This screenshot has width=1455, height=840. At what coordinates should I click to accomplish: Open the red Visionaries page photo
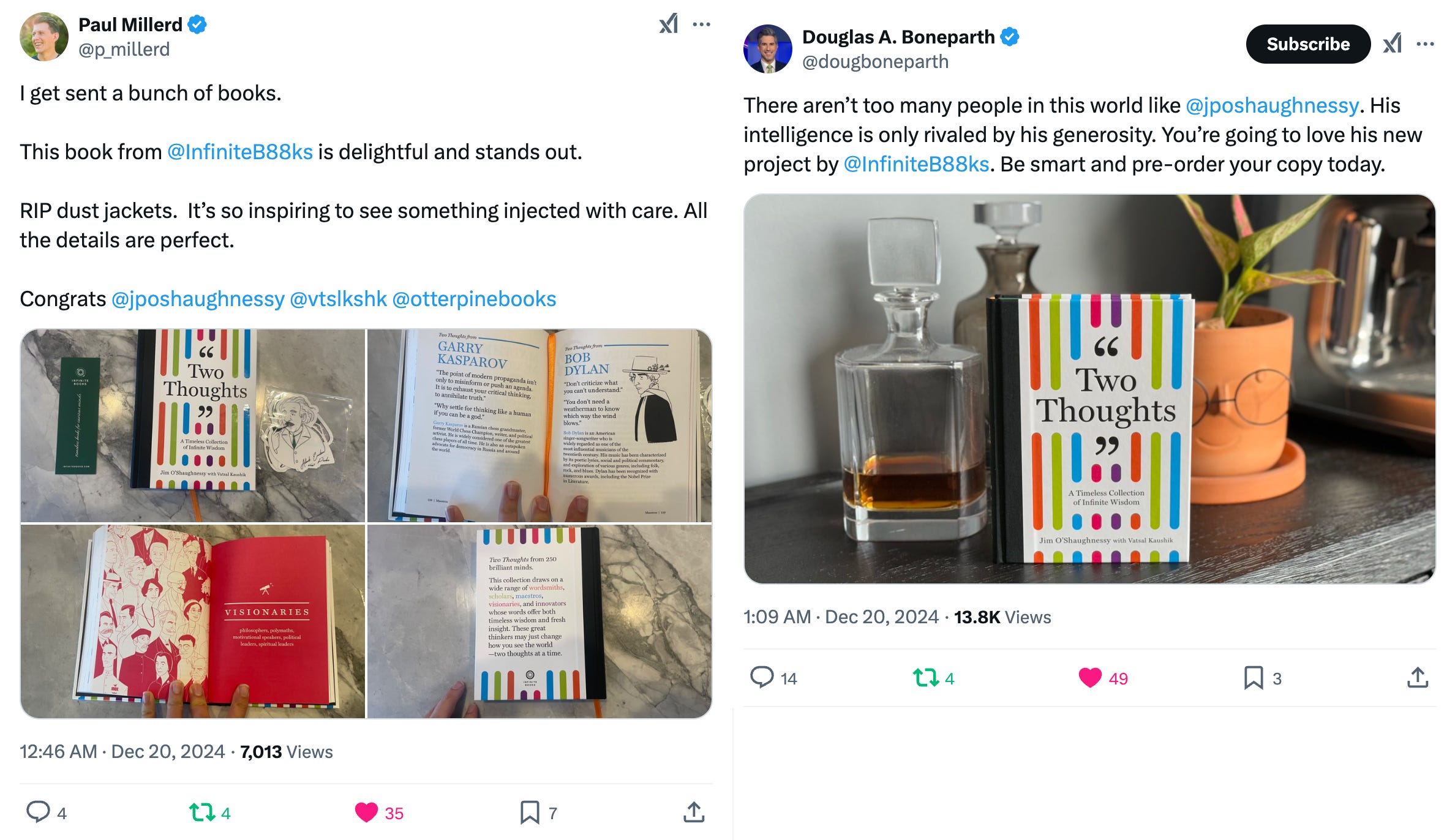(193, 621)
